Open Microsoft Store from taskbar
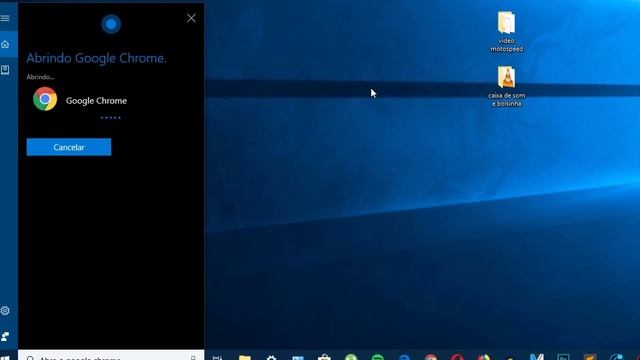 (324, 357)
